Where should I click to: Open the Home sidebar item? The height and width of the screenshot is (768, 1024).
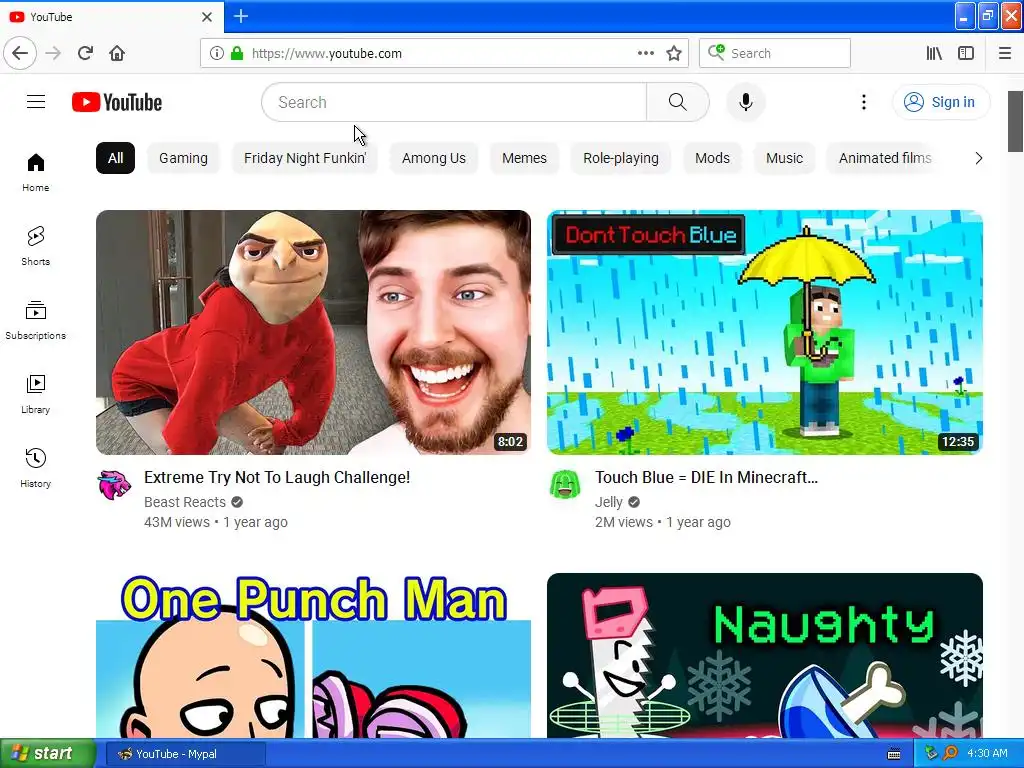pyautogui.click(x=35, y=172)
